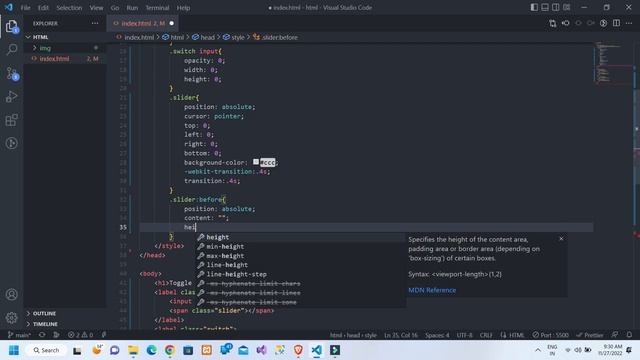The image size is (640, 360).
Task: Click the Ln 35, Col 16 indicator
Action: [x=401, y=335]
